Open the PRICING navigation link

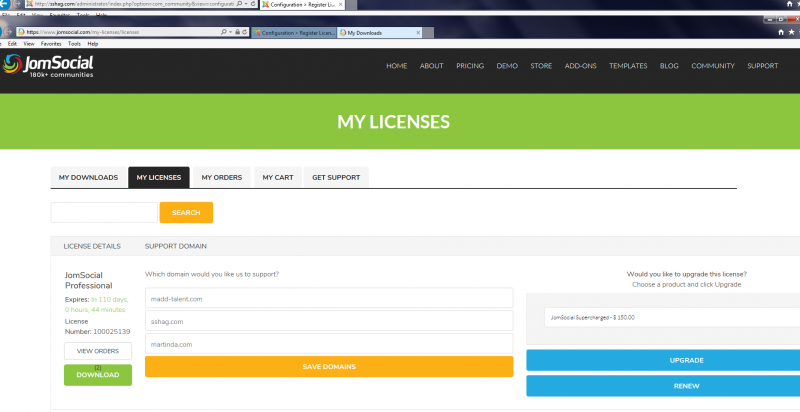[x=470, y=66]
